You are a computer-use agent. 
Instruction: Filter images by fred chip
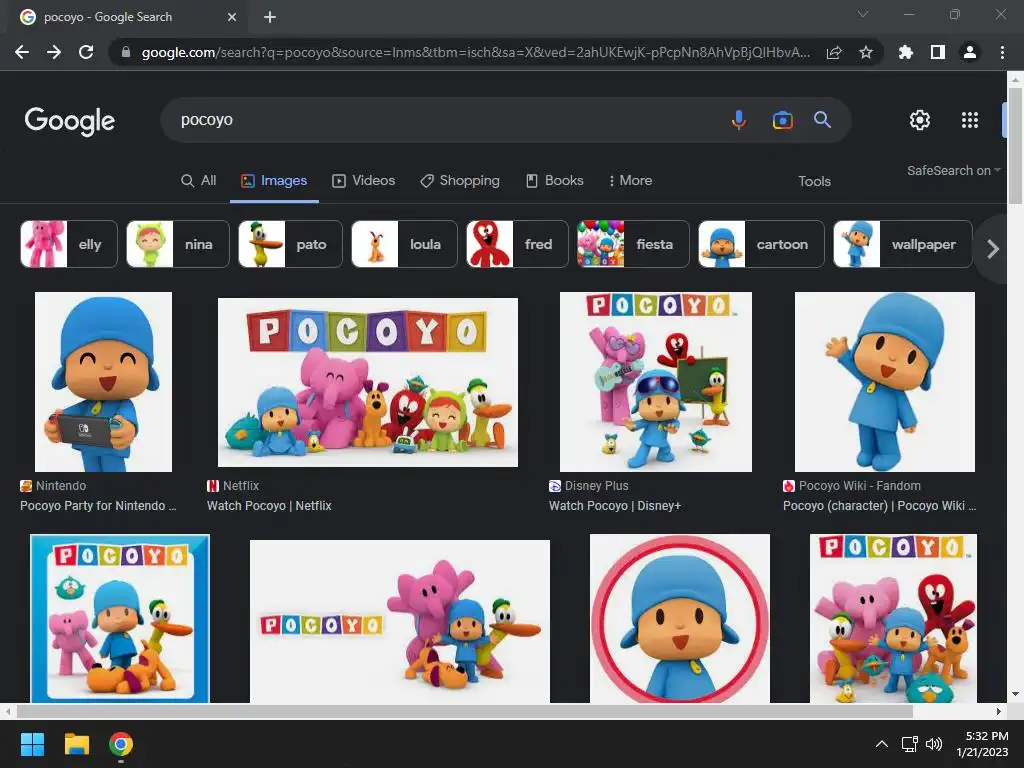517,244
